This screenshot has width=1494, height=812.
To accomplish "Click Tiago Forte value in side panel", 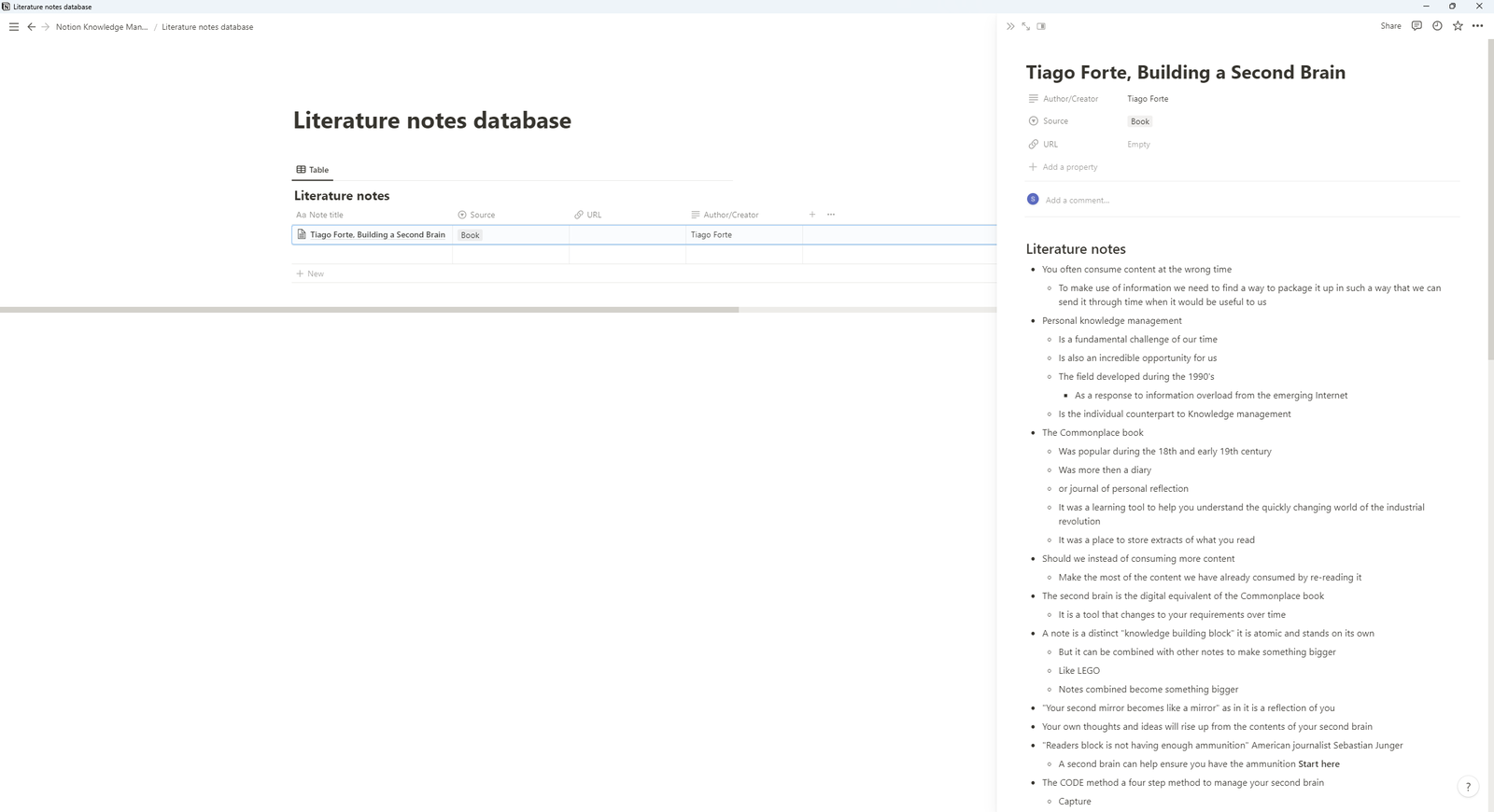I will coord(1148,99).
